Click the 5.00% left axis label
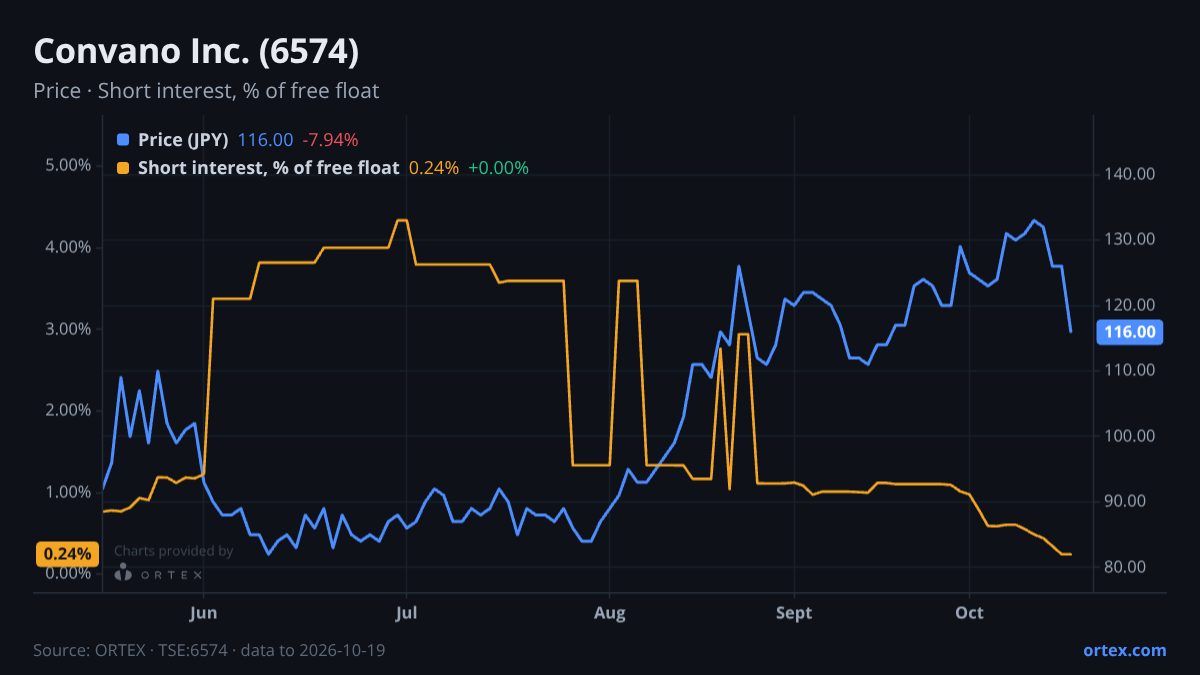 coord(68,165)
